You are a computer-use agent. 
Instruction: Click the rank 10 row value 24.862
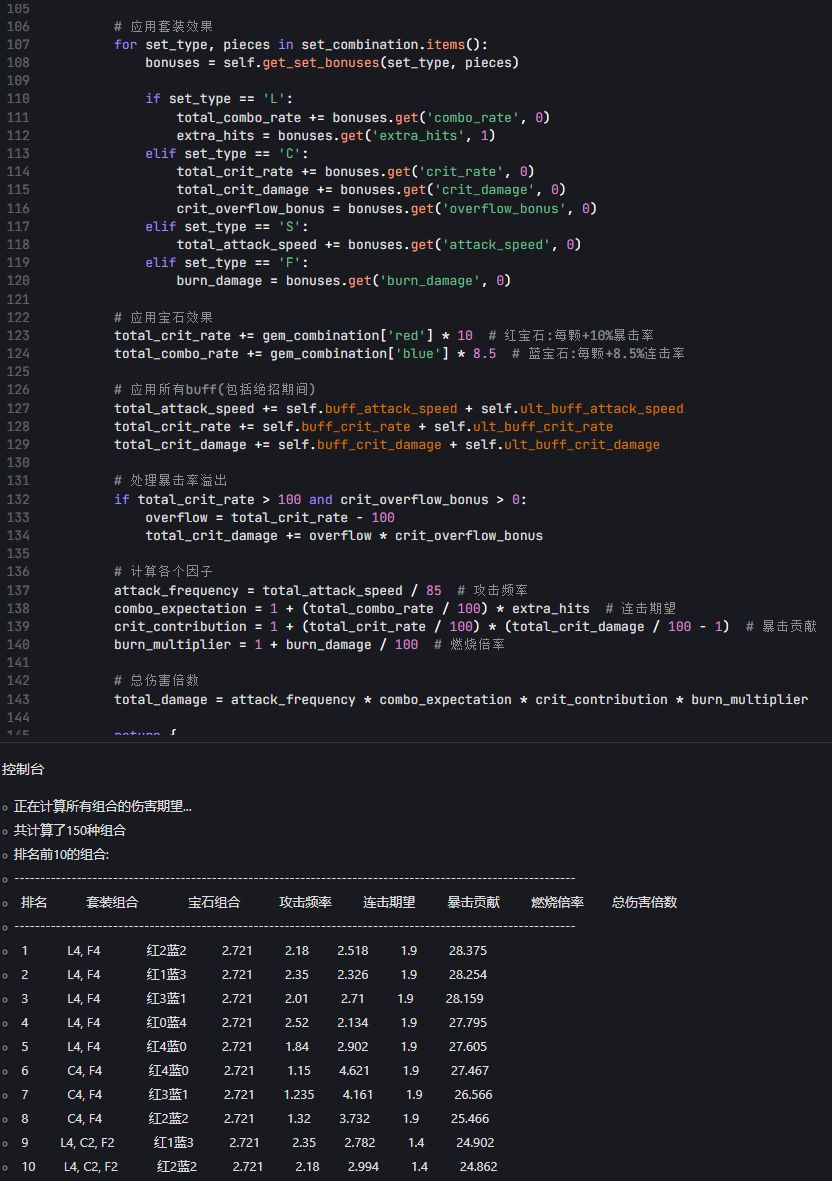click(478, 1166)
